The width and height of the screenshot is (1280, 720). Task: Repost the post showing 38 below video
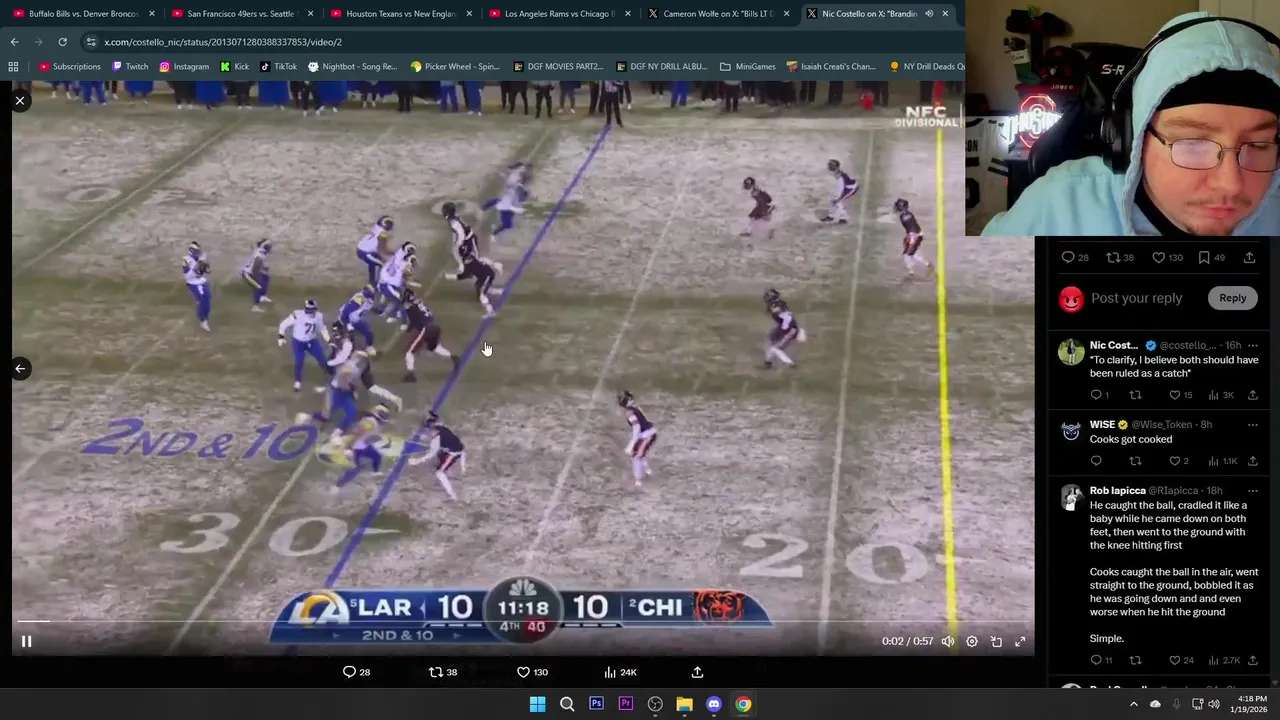point(443,672)
